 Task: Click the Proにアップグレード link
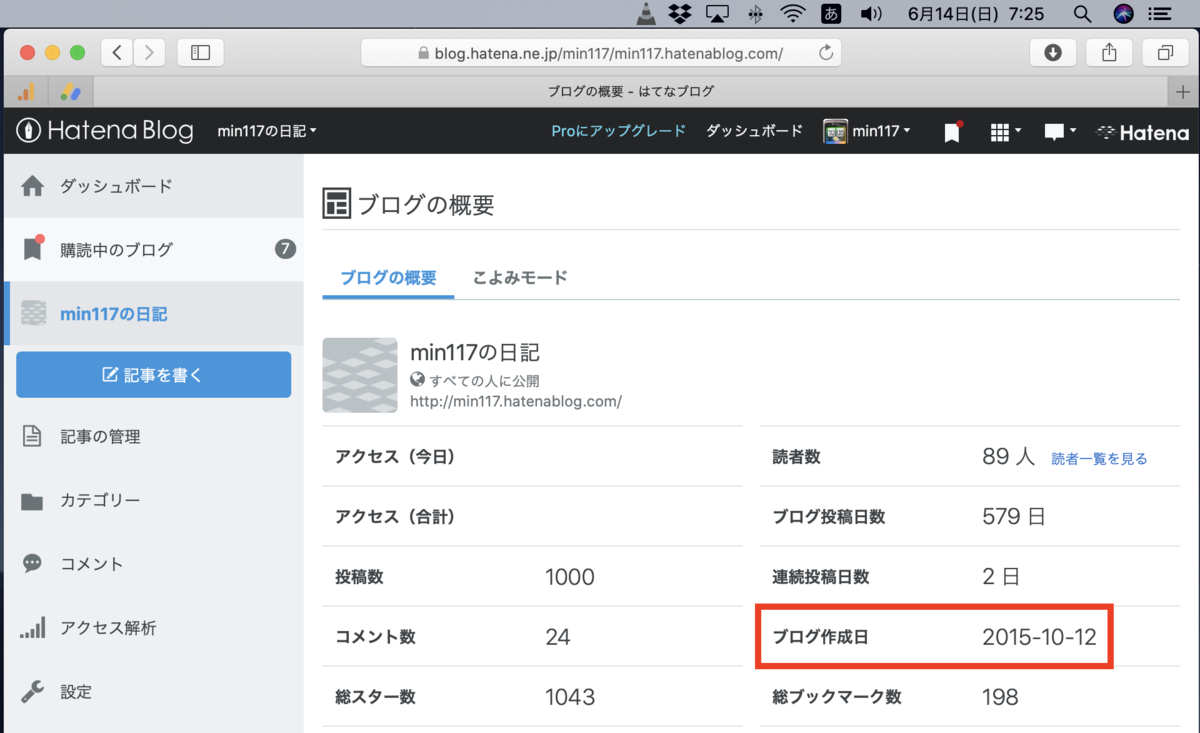coord(618,131)
